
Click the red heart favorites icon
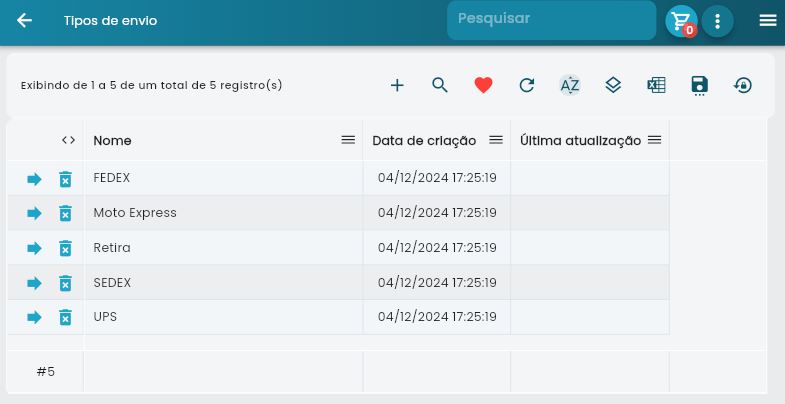pyautogui.click(x=483, y=86)
